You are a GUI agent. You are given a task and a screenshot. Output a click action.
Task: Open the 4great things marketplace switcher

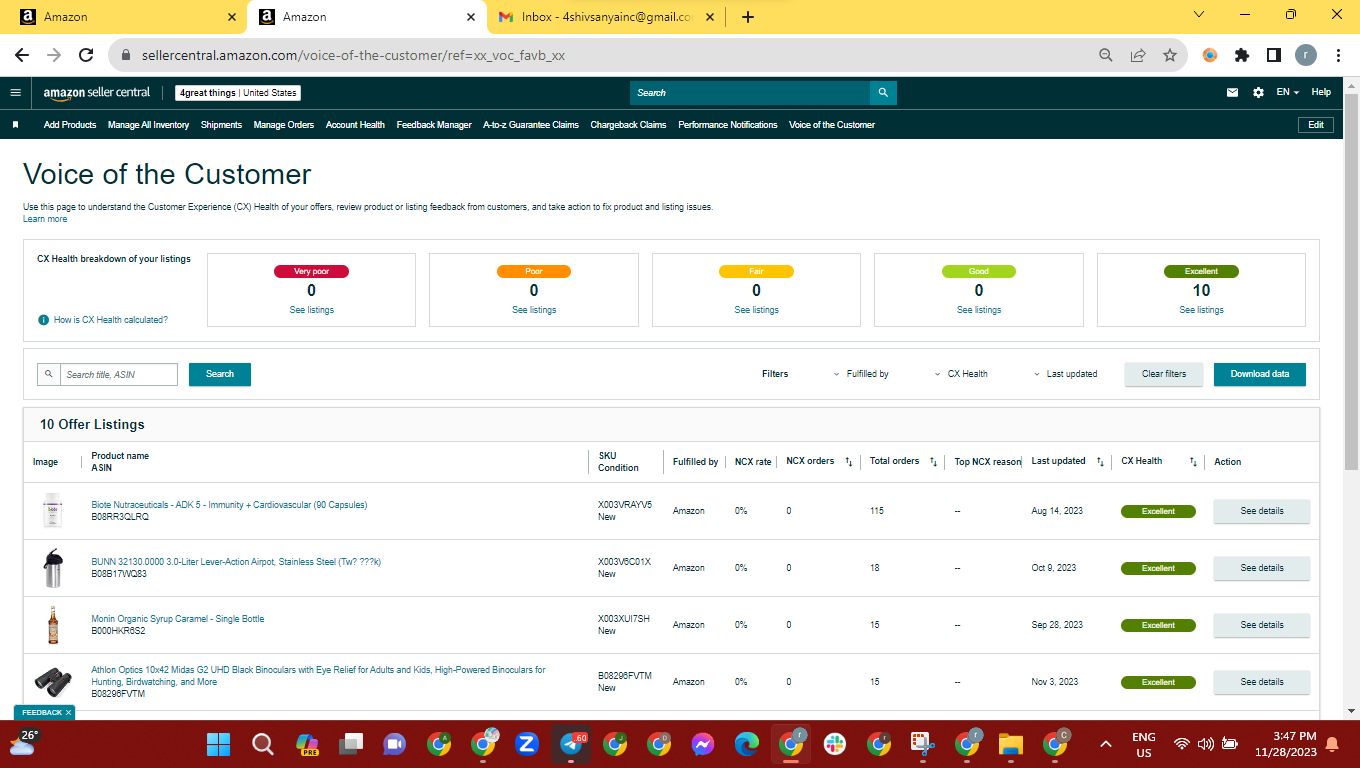coord(238,93)
